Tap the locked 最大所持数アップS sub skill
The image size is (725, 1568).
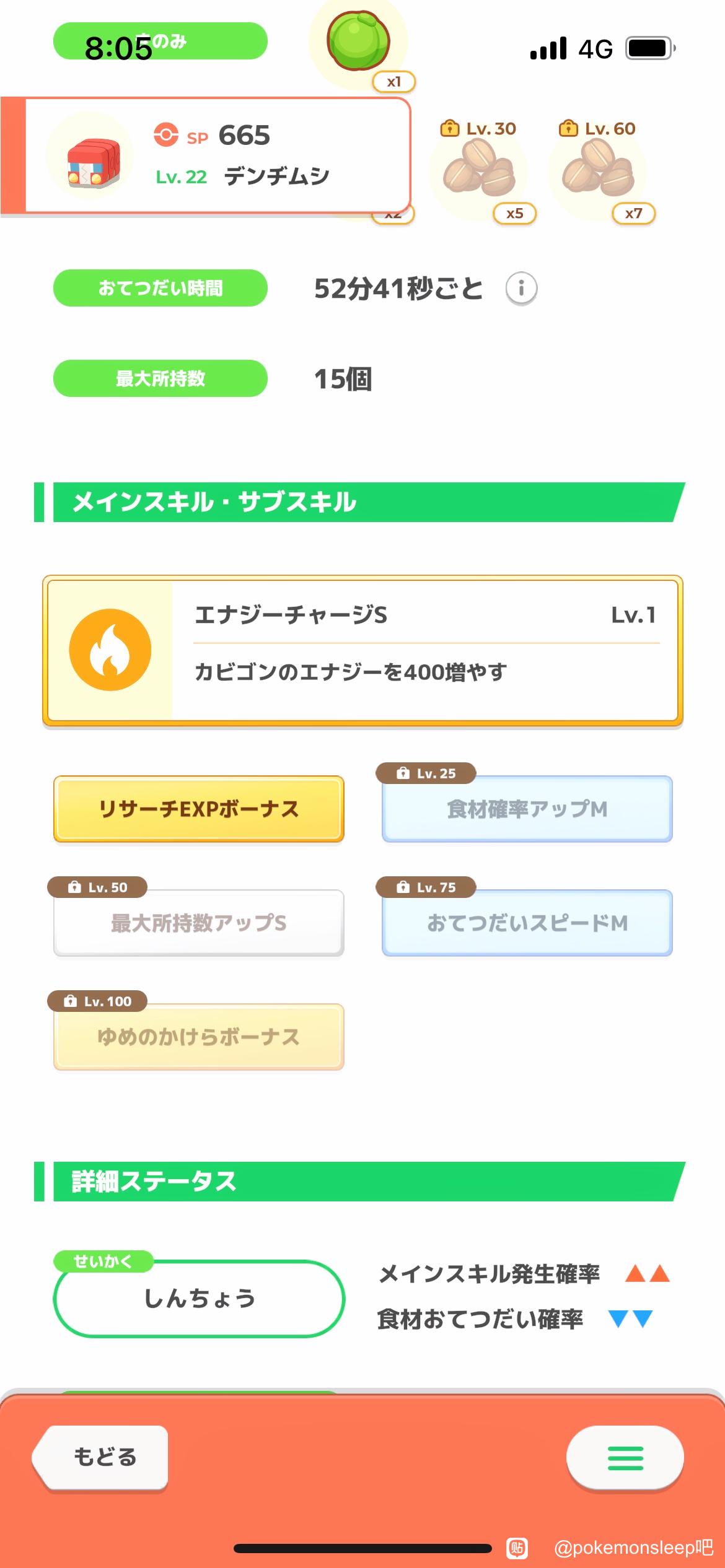pyautogui.click(x=199, y=923)
